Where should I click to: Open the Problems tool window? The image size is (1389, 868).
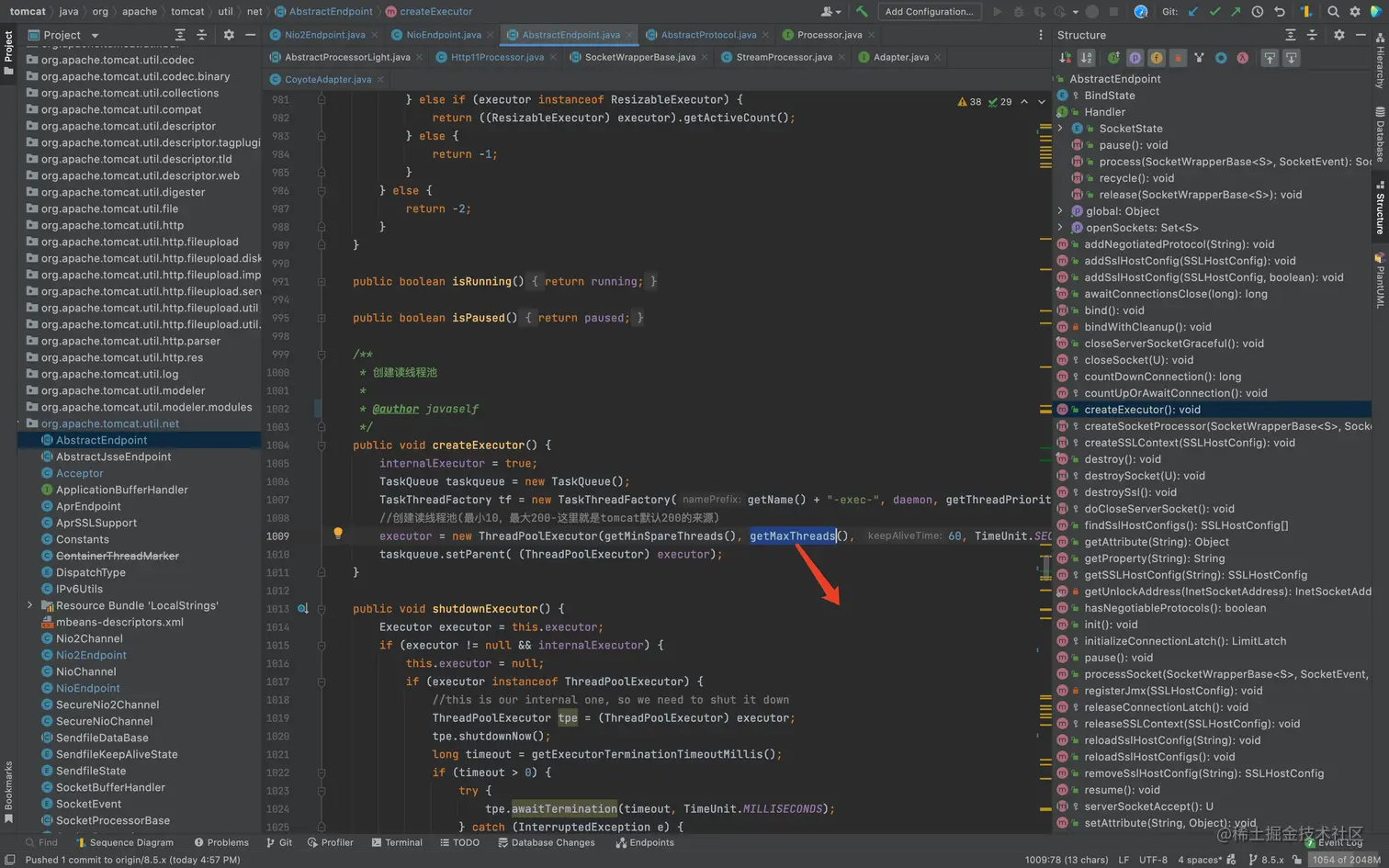point(221,842)
